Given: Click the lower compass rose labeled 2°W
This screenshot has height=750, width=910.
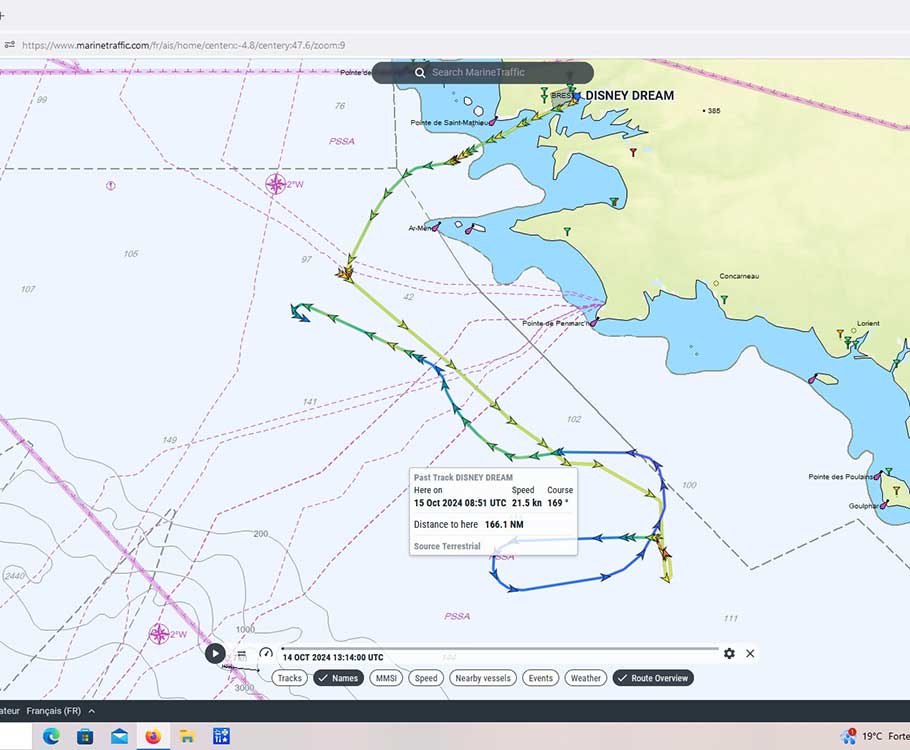Looking at the screenshot, I should coord(158,634).
